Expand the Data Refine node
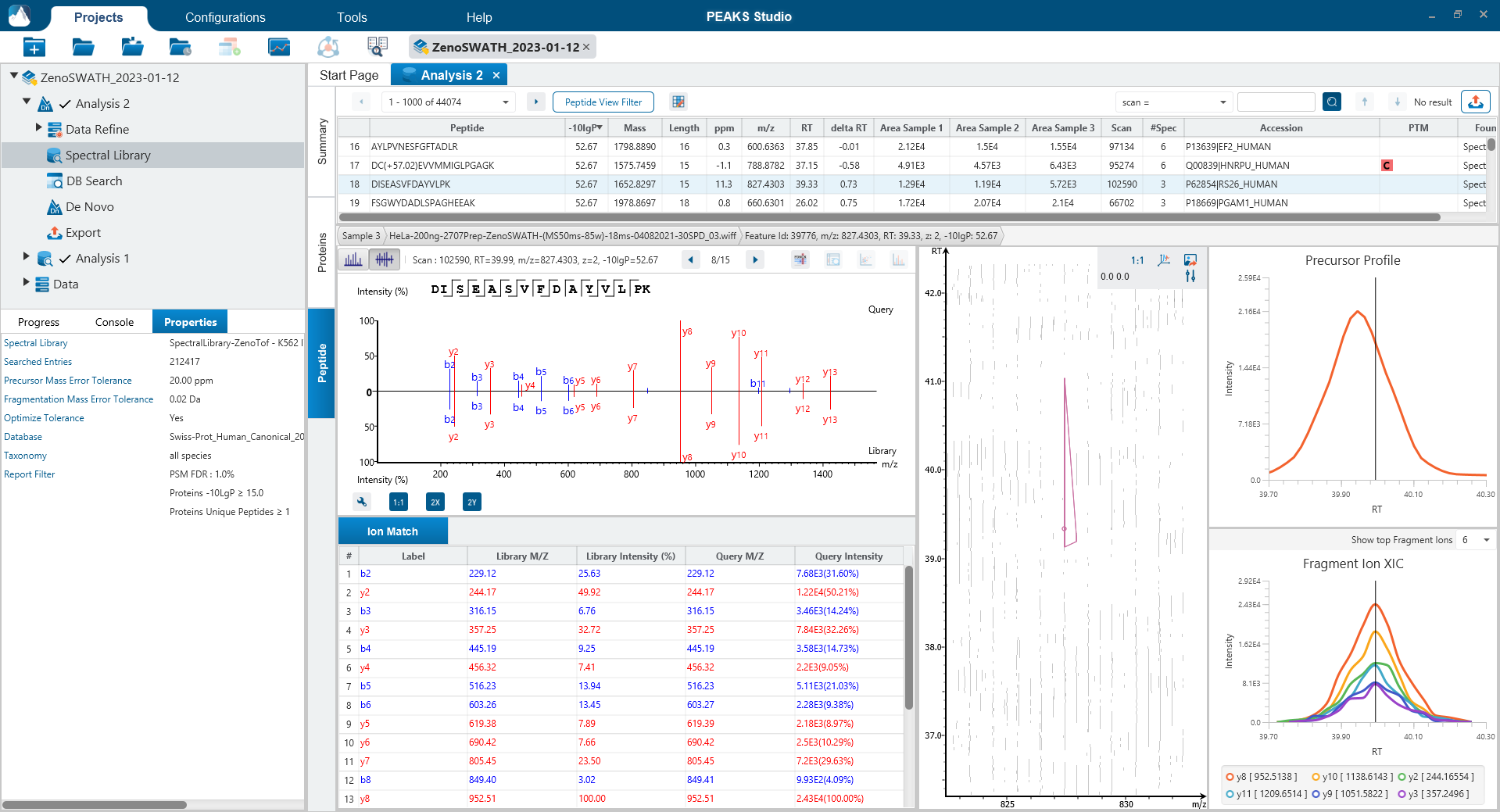 click(x=38, y=127)
